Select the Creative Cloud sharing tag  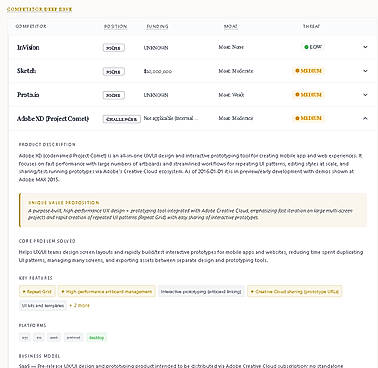[295, 292]
